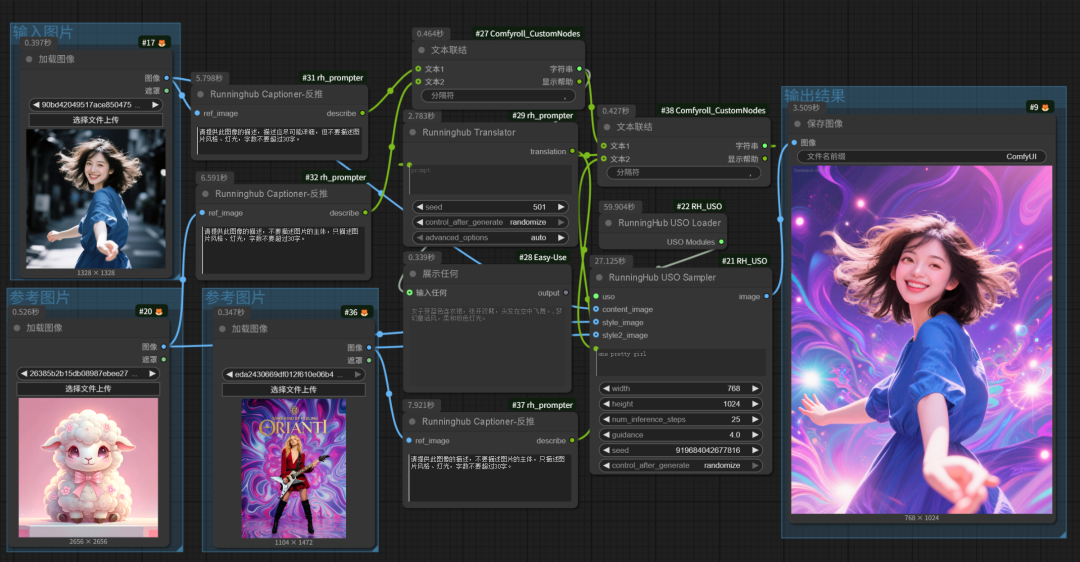Image resolution: width=1080 pixels, height=562 pixels.
Task: Decrease height value 1024 with left arrow
Action: tap(606, 404)
